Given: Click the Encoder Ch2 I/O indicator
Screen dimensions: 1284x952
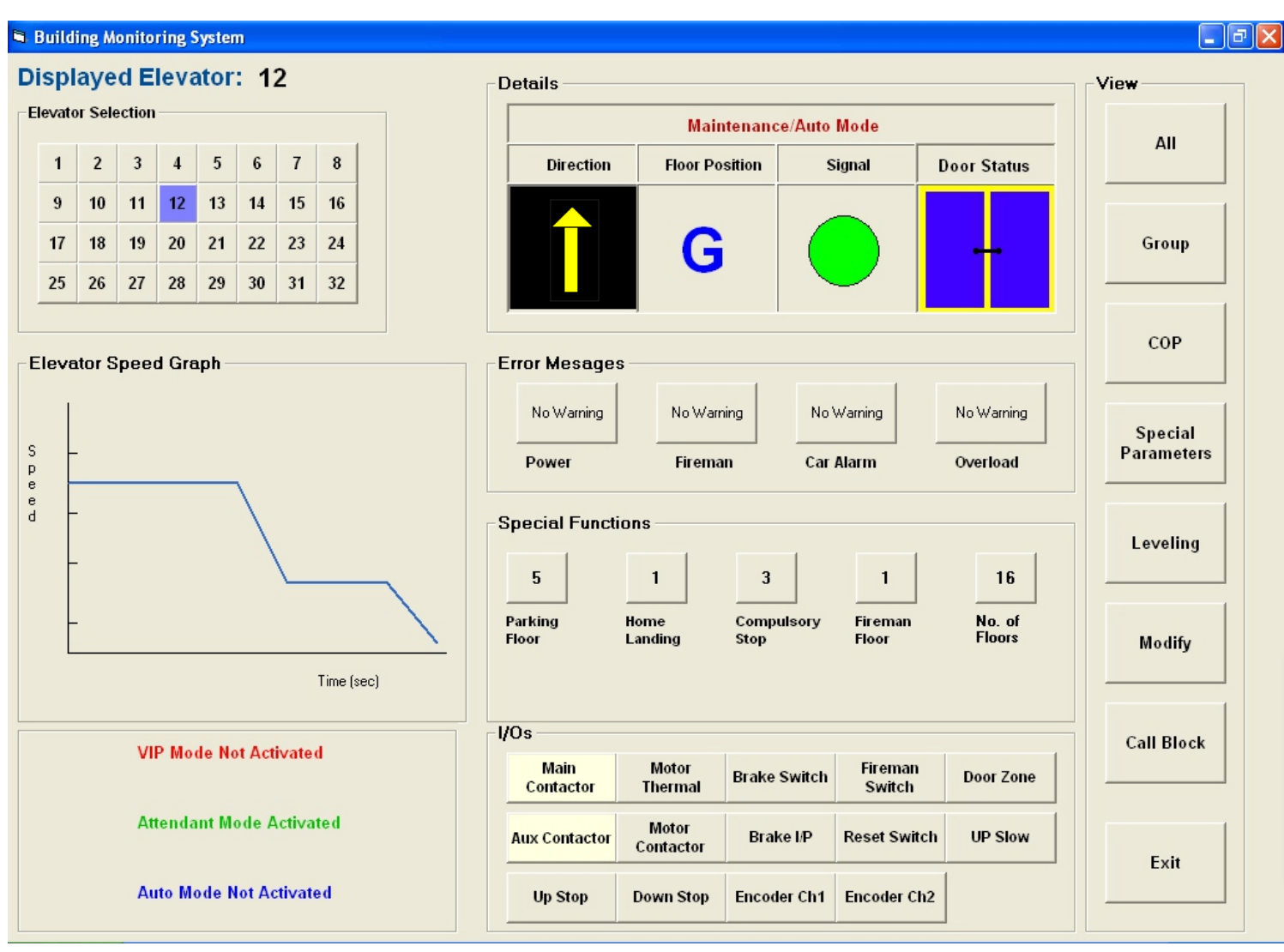Looking at the screenshot, I should 889,897.
